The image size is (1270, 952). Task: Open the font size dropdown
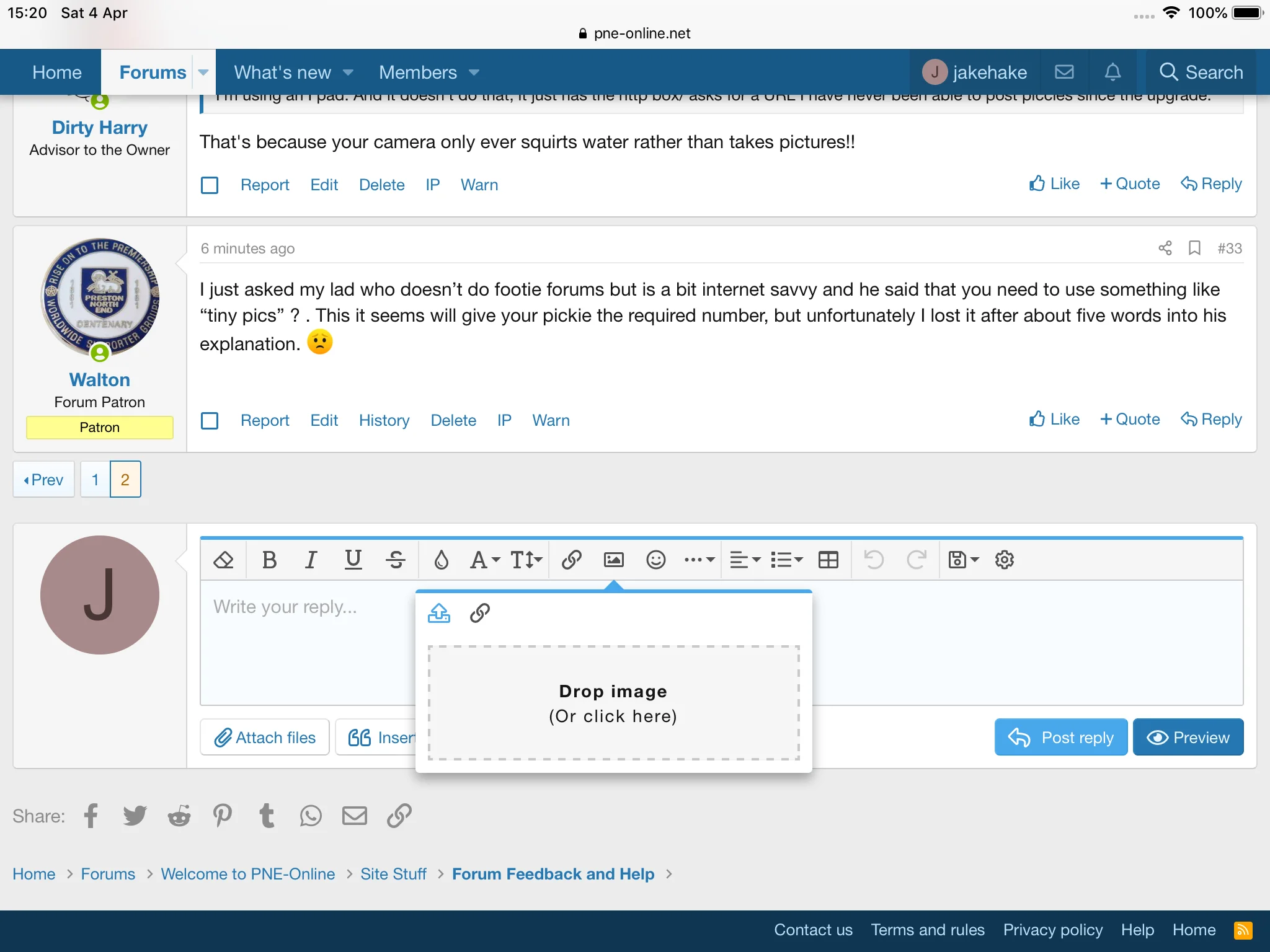coord(526,560)
